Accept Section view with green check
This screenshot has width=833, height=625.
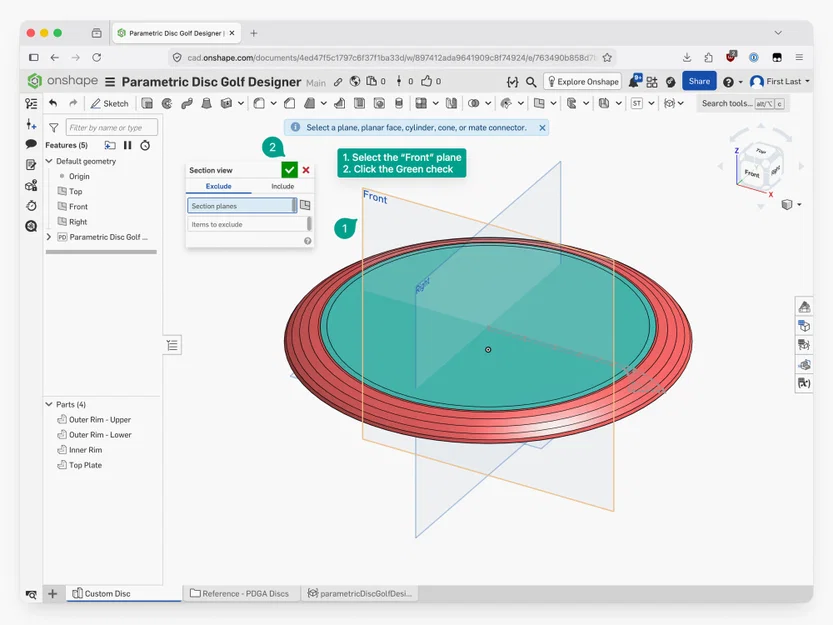pos(290,170)
